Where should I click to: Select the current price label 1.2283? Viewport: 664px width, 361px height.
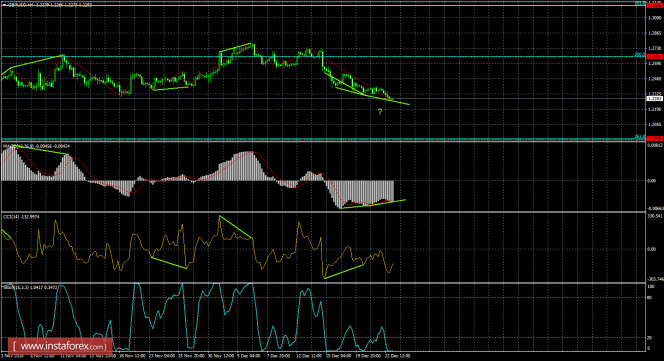654,98
